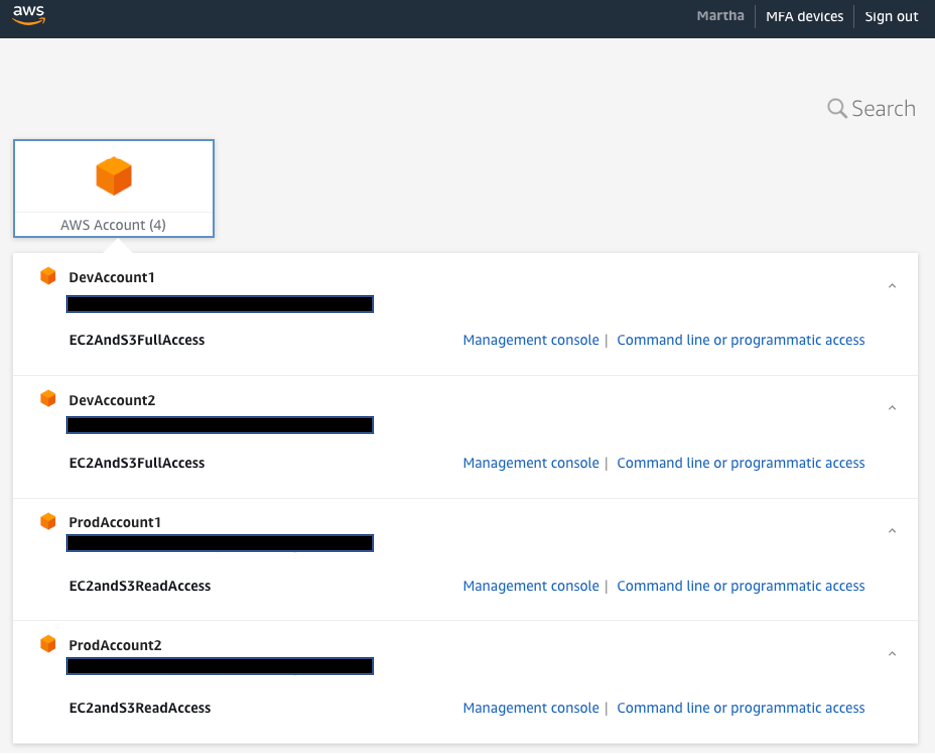Collapse the DevAccount2 section chevron
This screenshot has width=935, height=754.
892,408
